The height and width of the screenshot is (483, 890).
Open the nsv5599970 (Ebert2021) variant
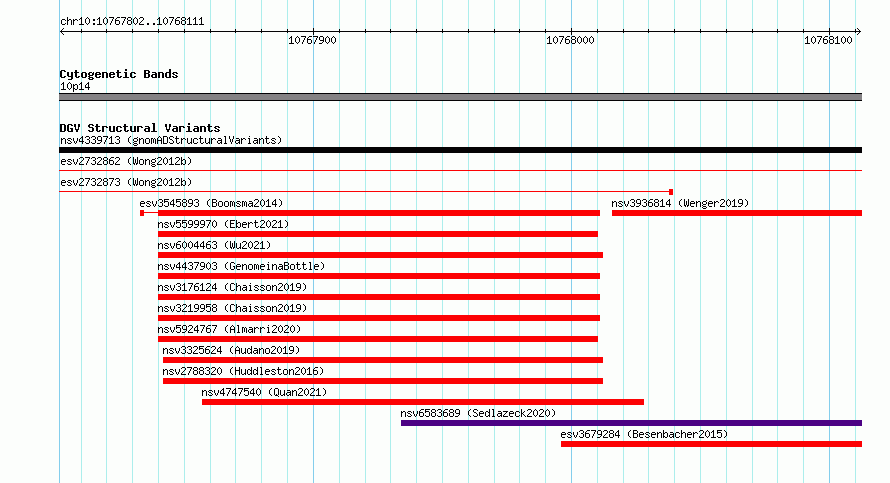[223, 224]
